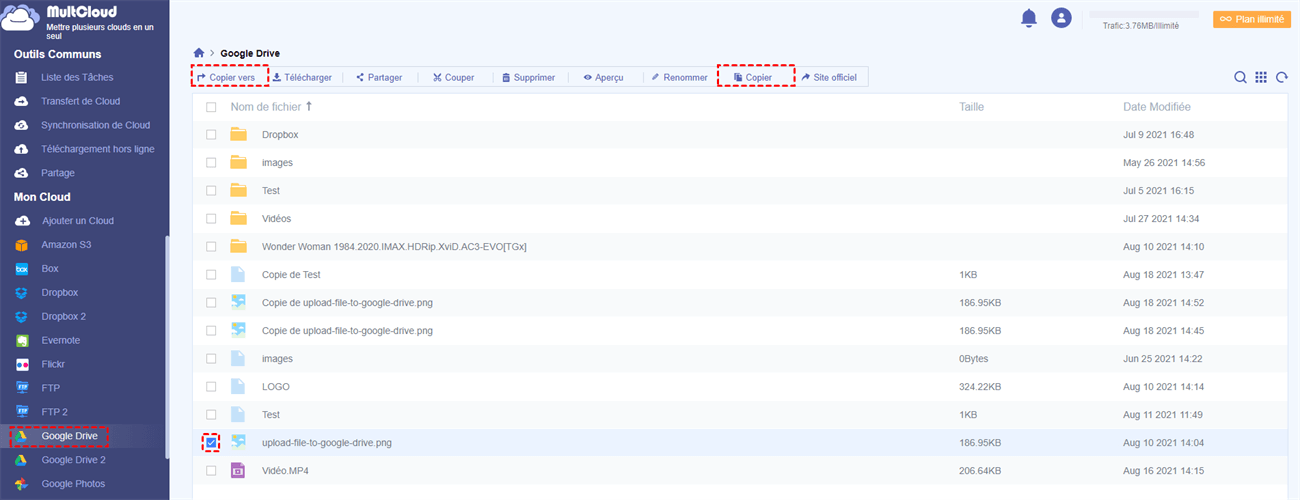Image resolution: width=1300 pixels, height=500 pixels.
Task: Select Box cloud
Action: tap(51, 269)
